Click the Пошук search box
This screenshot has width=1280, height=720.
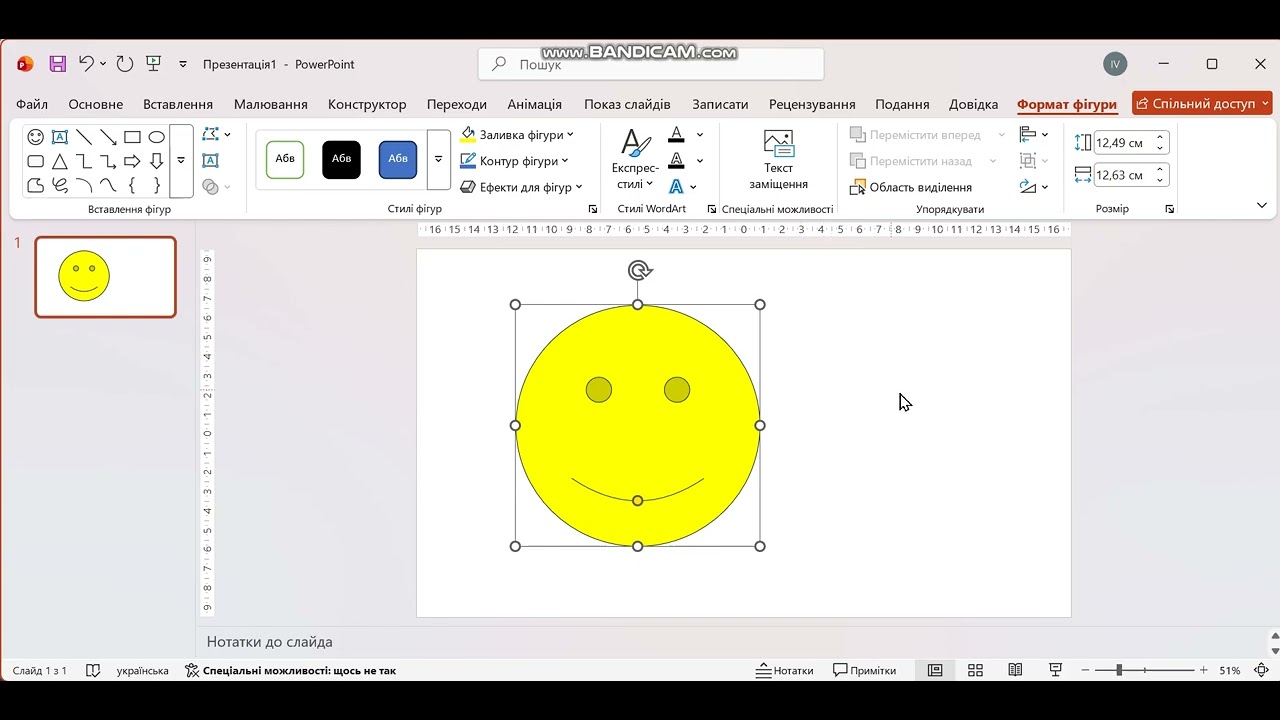[651, 64]
